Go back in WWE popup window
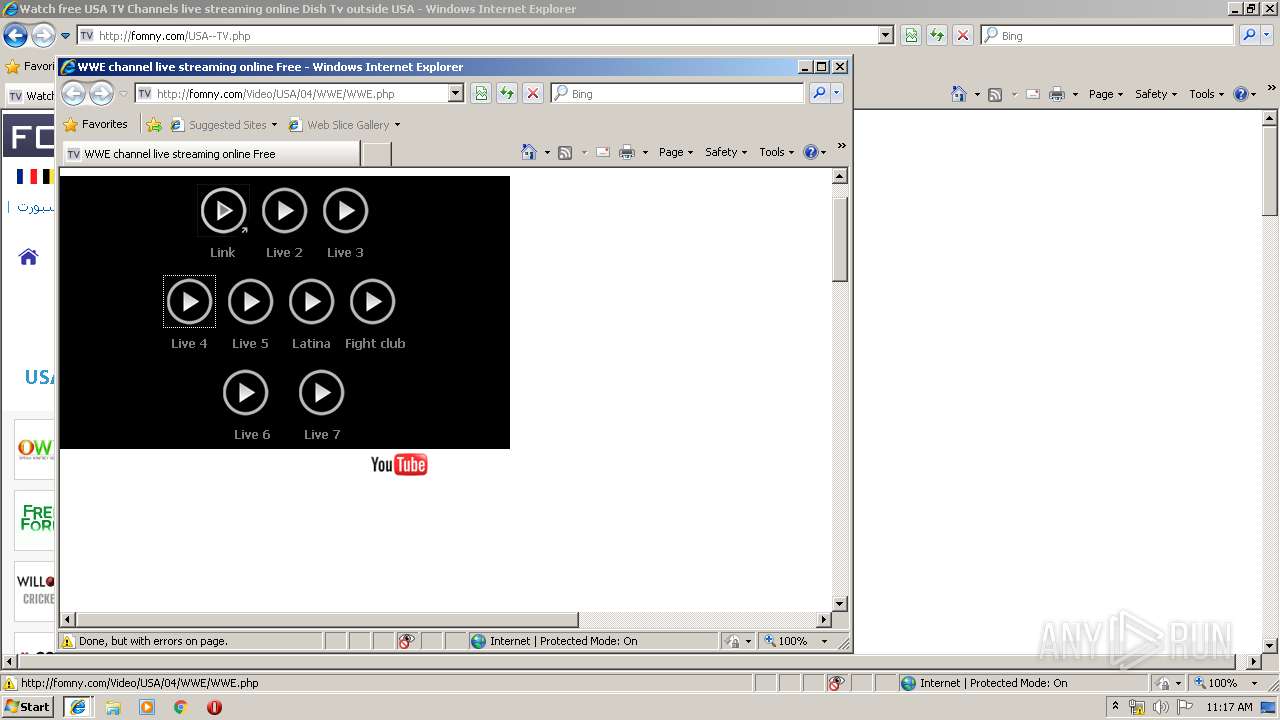 pos(73,93)
